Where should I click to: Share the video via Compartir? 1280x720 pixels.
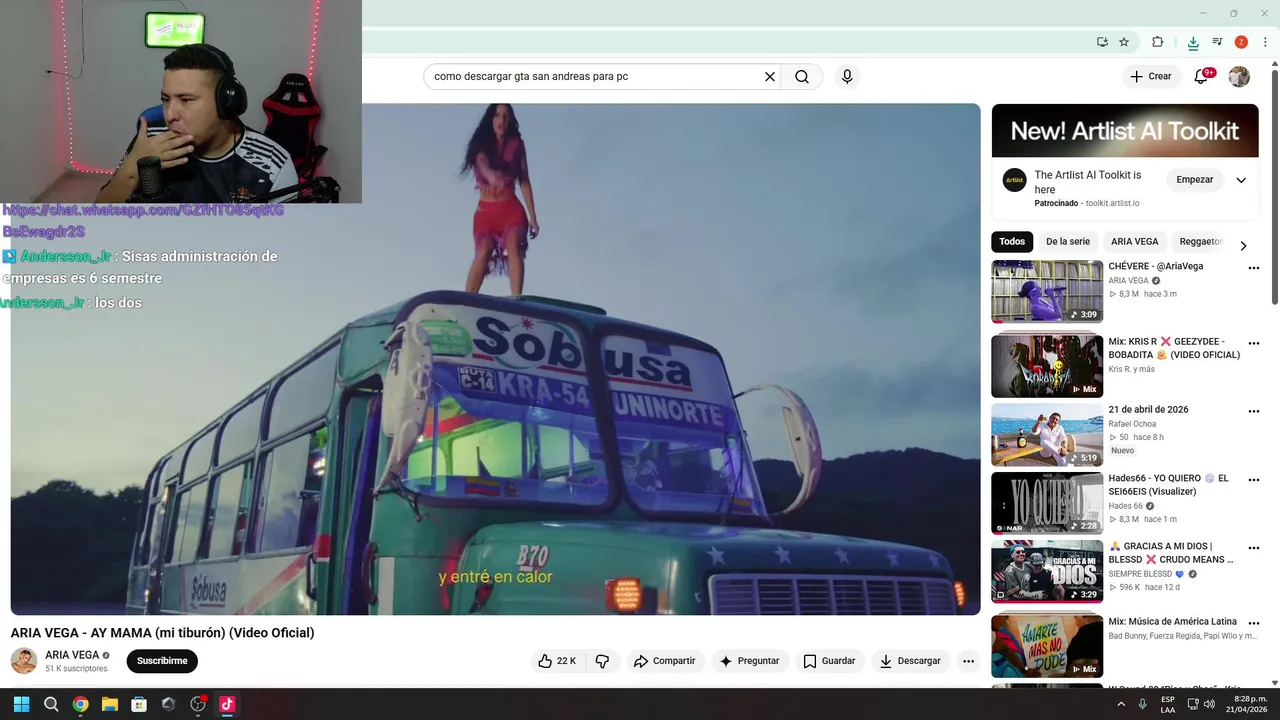click(664, 661)
